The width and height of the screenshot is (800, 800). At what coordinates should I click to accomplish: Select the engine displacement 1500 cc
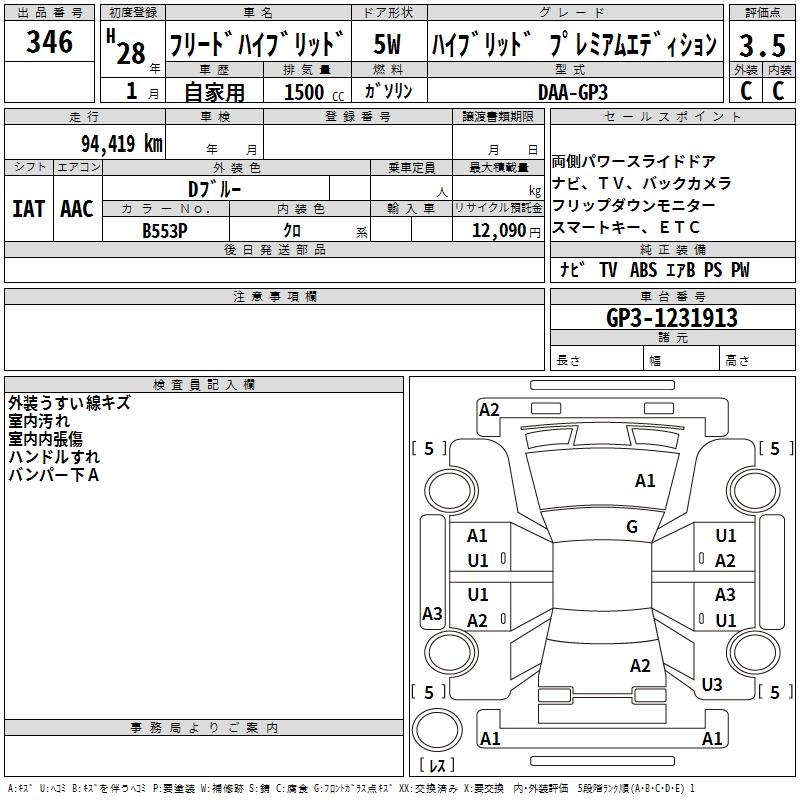click(311, 92)
